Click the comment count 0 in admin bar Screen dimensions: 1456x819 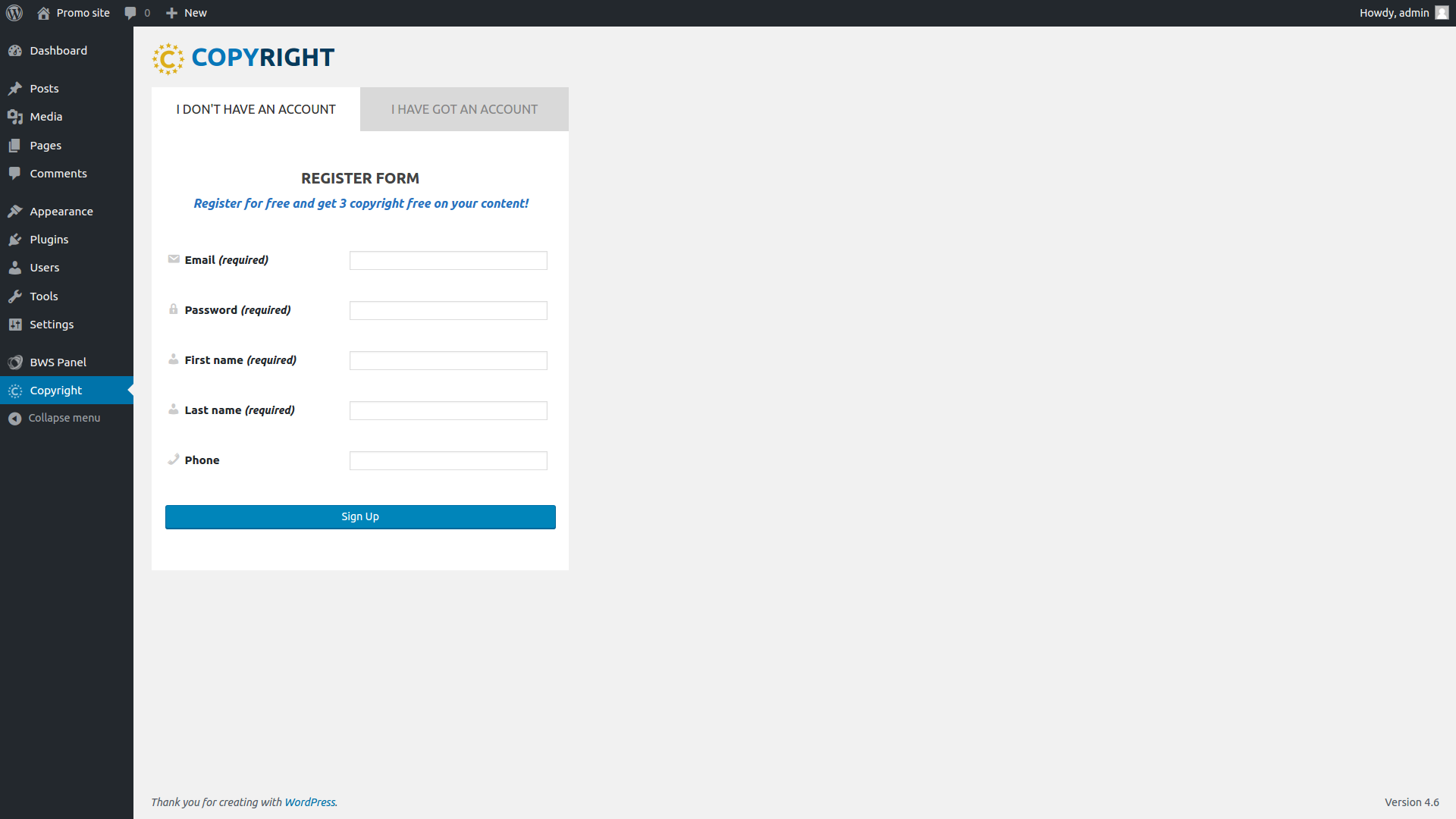point(147,13)
